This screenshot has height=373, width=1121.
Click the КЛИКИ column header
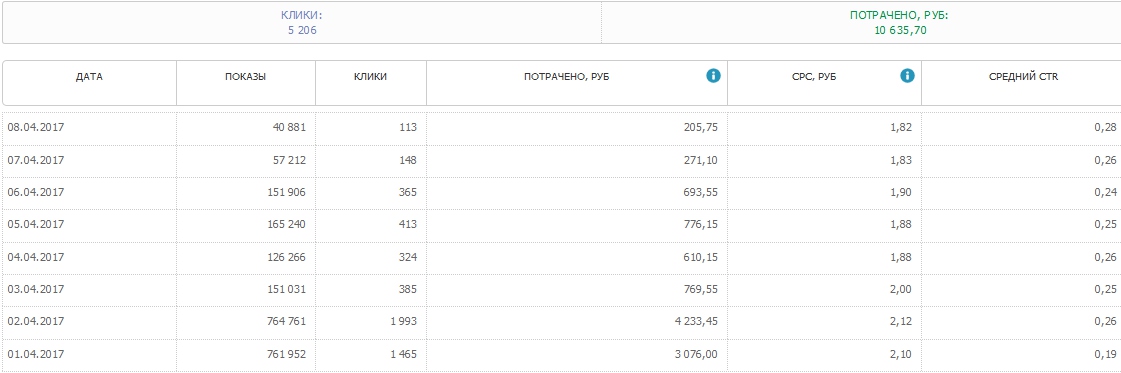pos(370,76)
